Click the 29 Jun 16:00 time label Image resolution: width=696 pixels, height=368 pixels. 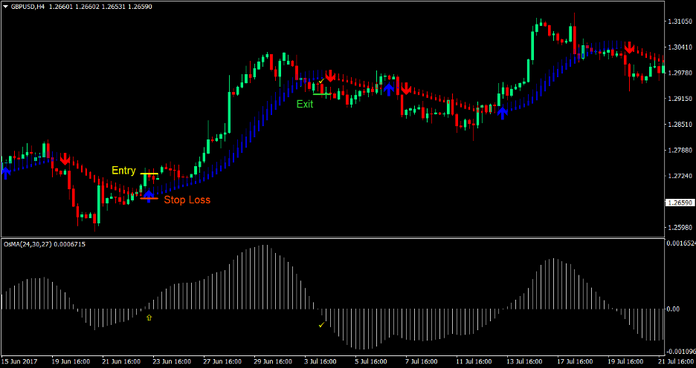[273, 361]
